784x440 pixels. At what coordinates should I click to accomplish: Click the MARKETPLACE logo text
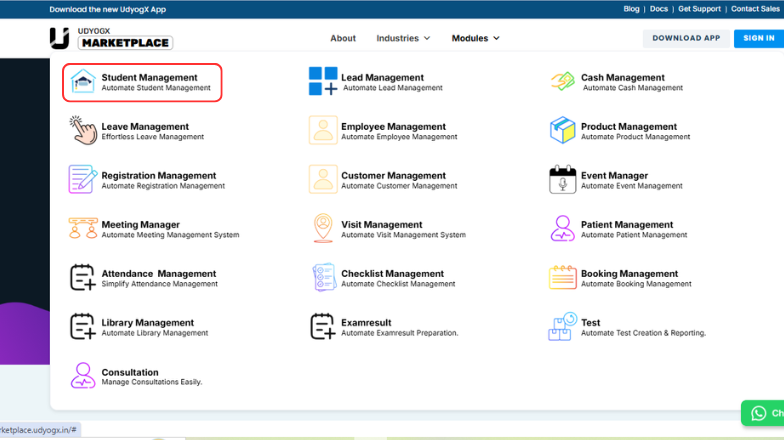(x=125, y=43)
